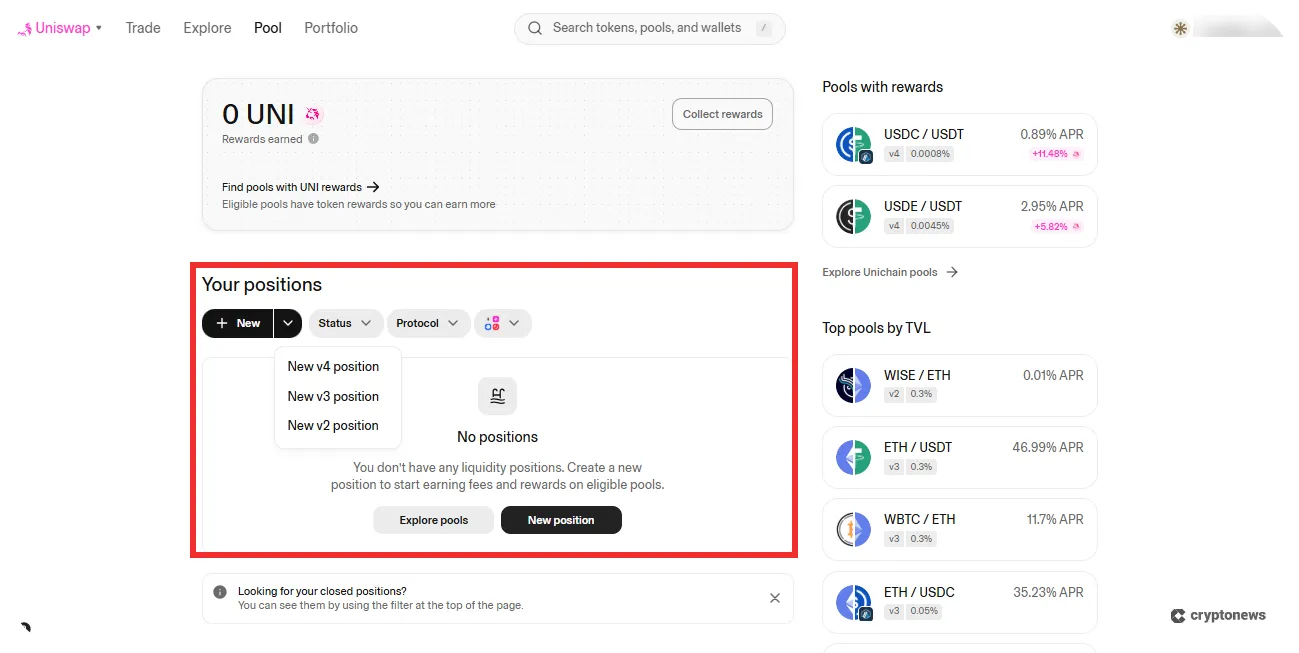Viewport: 1299px width, 653px height.
Task: Click the WISE / ETH token pair icon
Action: click(x=853, y=385)
